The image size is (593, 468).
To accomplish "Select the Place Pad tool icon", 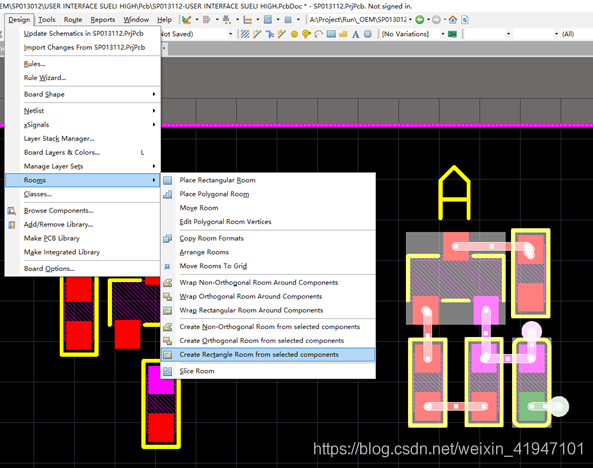I will point(294,34).
